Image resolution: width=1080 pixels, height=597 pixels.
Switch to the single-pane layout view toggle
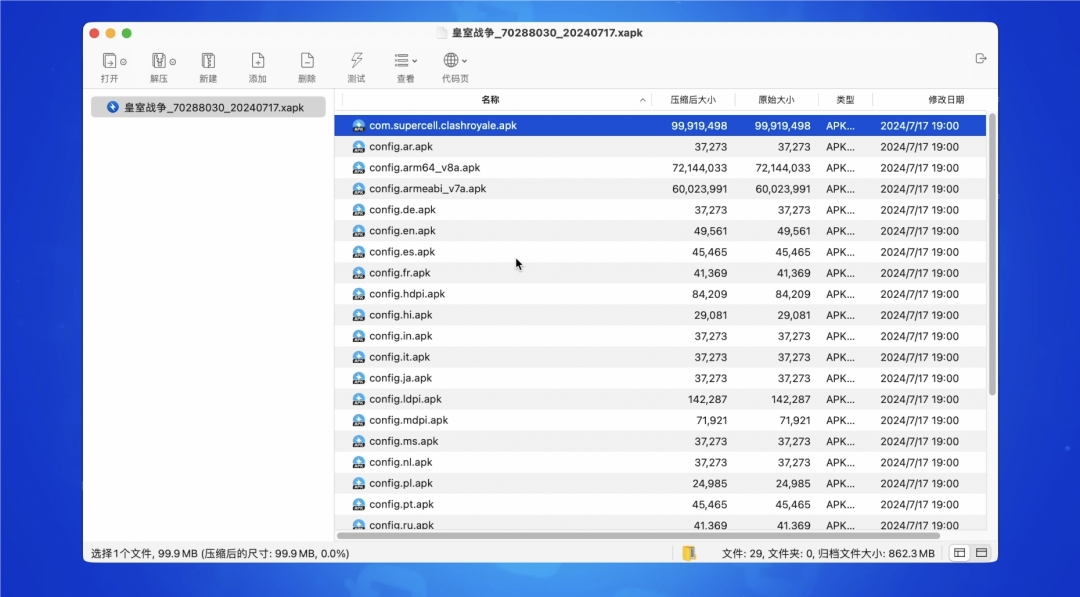click(x=982, y=553)
